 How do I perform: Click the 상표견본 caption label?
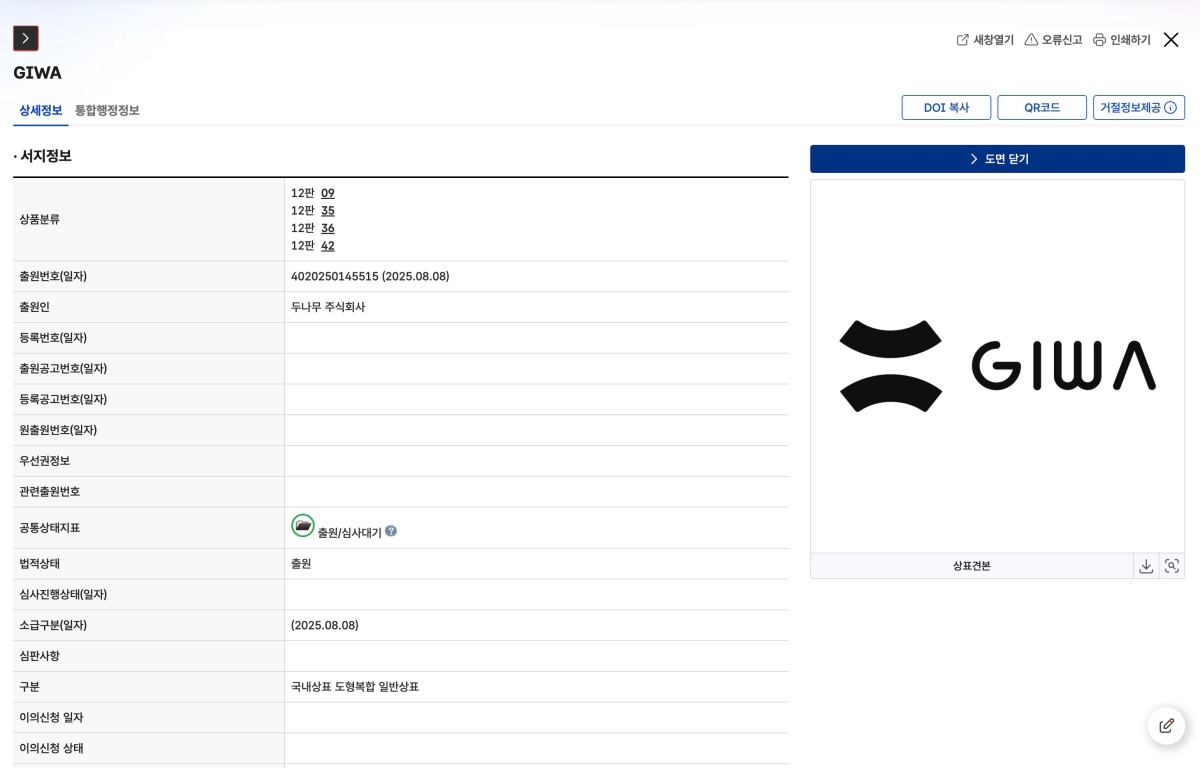pos(972,566)
